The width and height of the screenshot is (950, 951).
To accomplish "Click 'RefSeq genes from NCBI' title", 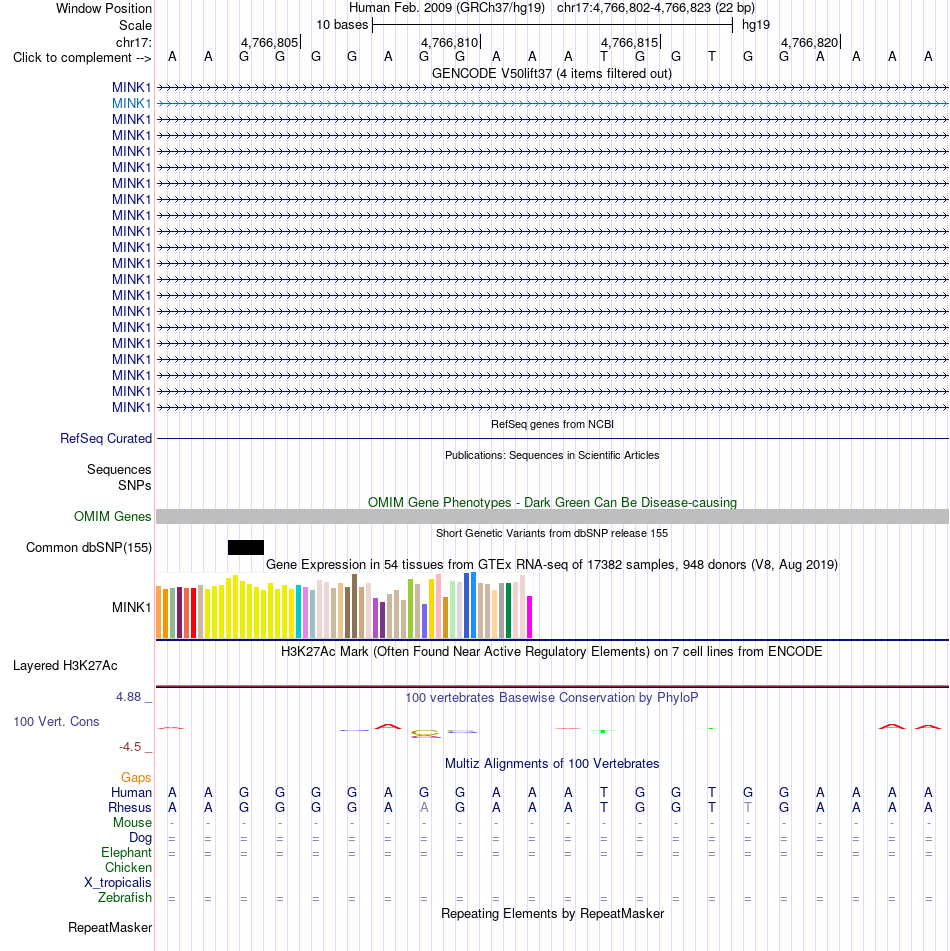I will point(552,425).
